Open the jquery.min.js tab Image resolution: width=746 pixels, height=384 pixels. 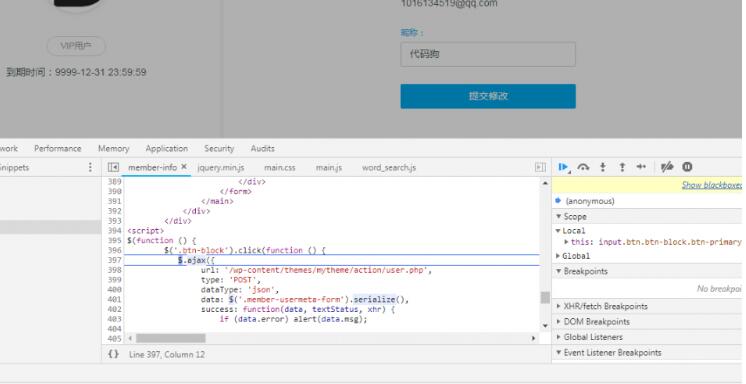[221, 167]
